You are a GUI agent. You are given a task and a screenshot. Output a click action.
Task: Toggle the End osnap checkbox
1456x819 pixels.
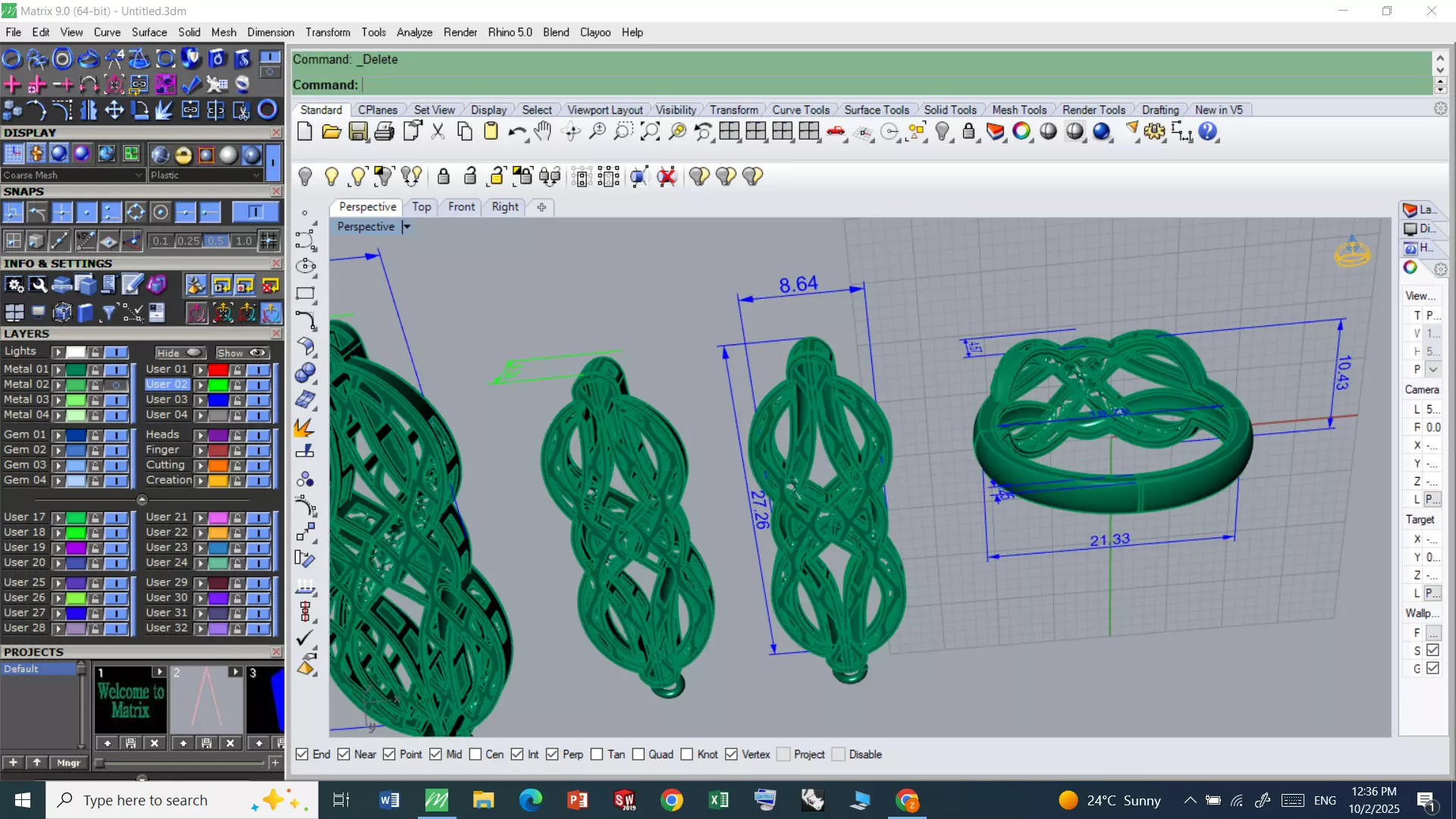point(302,755)
